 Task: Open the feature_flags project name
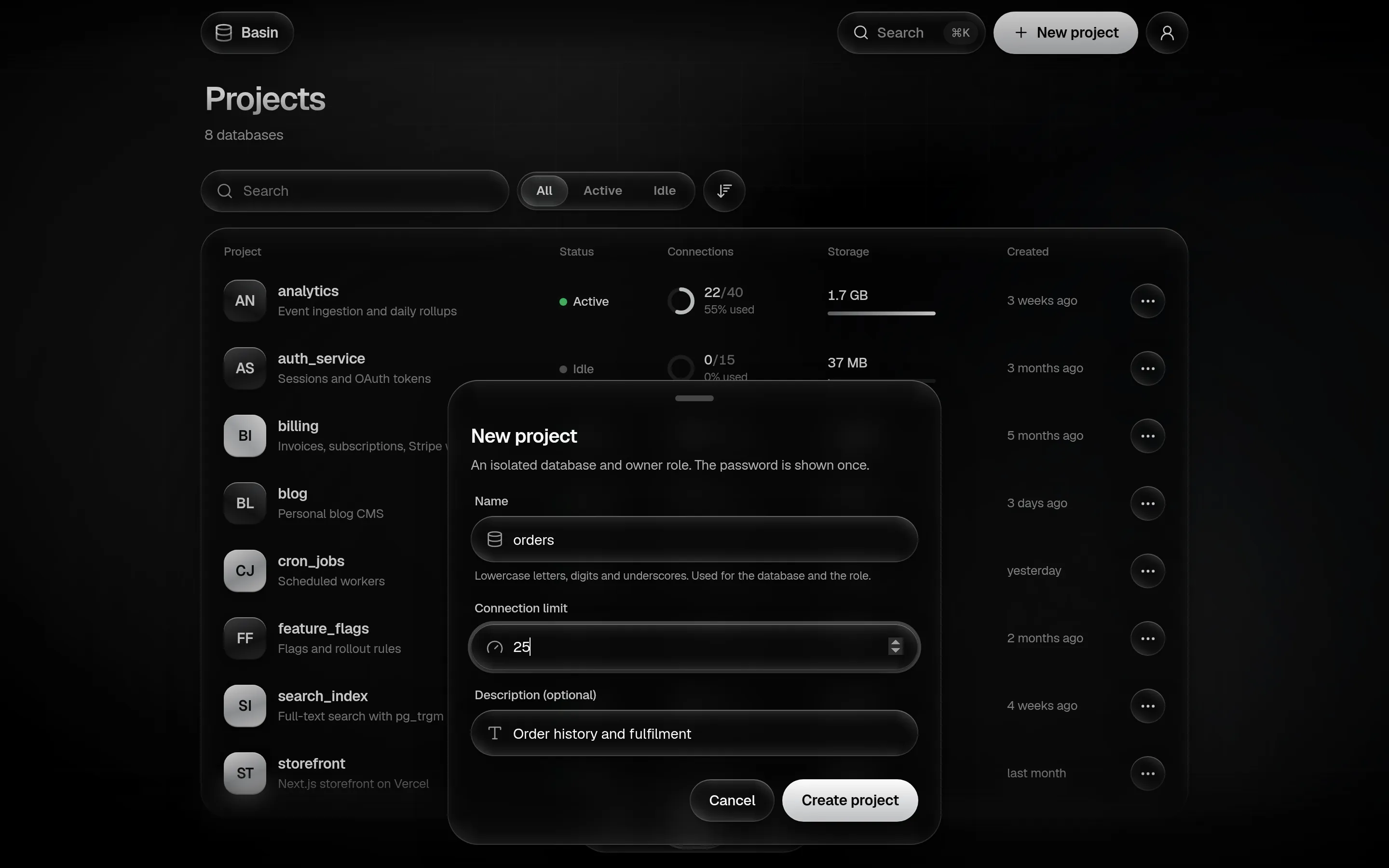(323, 629)
